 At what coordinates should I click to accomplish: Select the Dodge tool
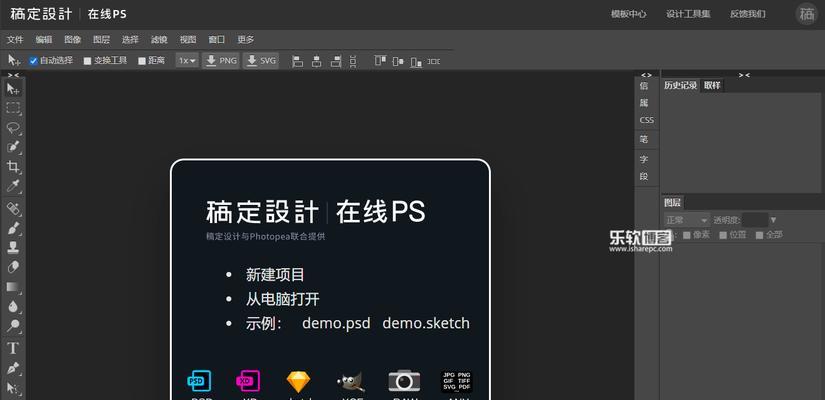(13, 326)
